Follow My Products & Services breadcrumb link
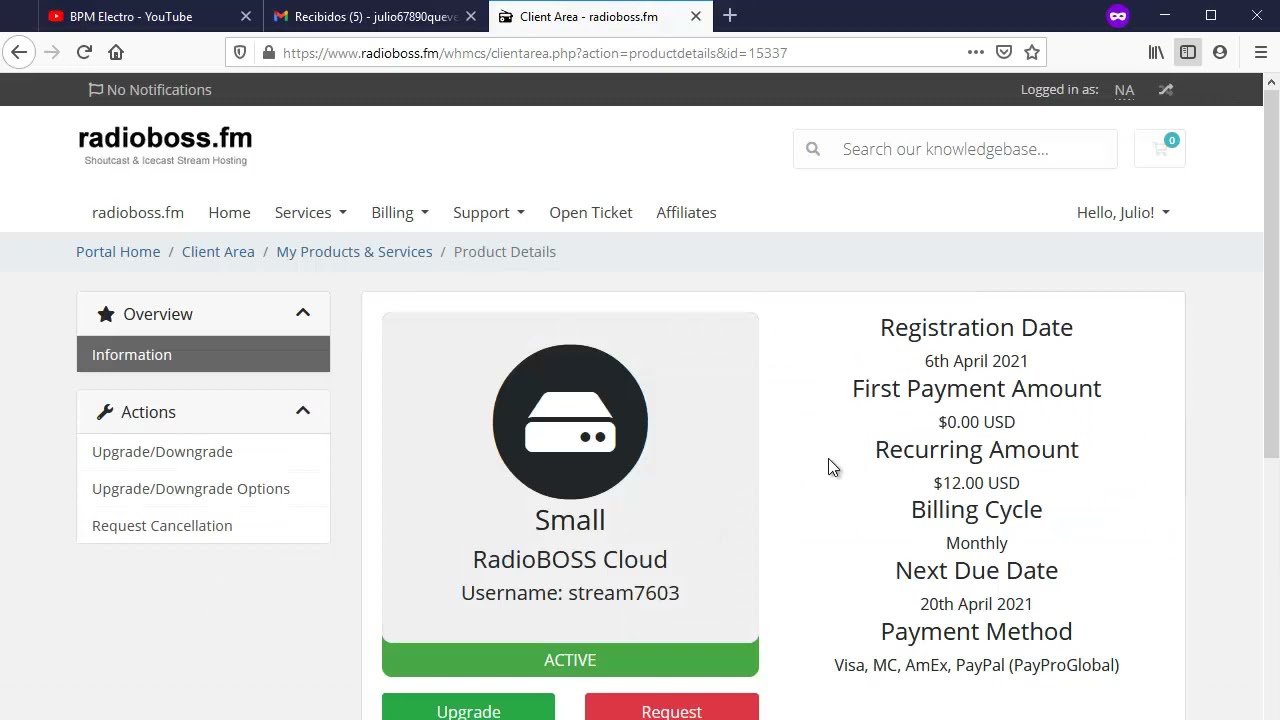 [354, 252]
